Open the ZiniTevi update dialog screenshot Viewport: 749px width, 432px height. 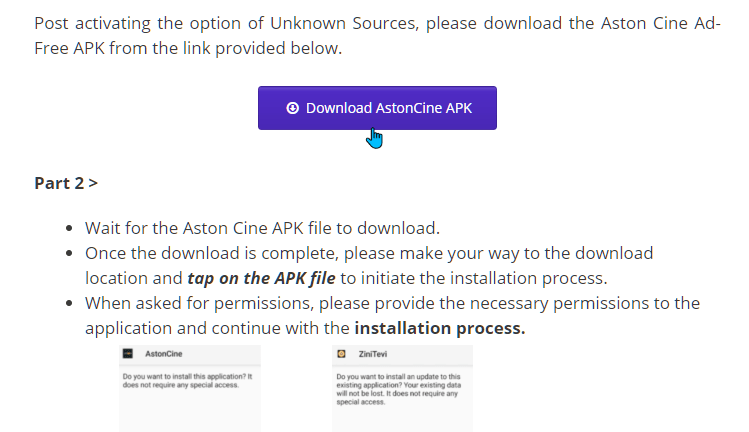coord(402,389)
